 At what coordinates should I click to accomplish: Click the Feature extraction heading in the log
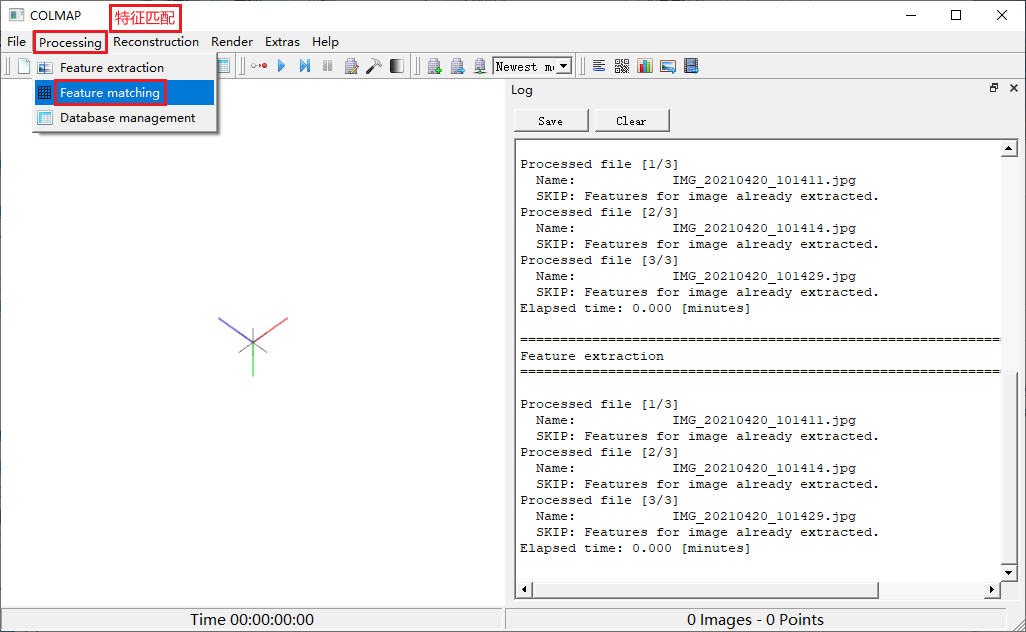point(592,356)
